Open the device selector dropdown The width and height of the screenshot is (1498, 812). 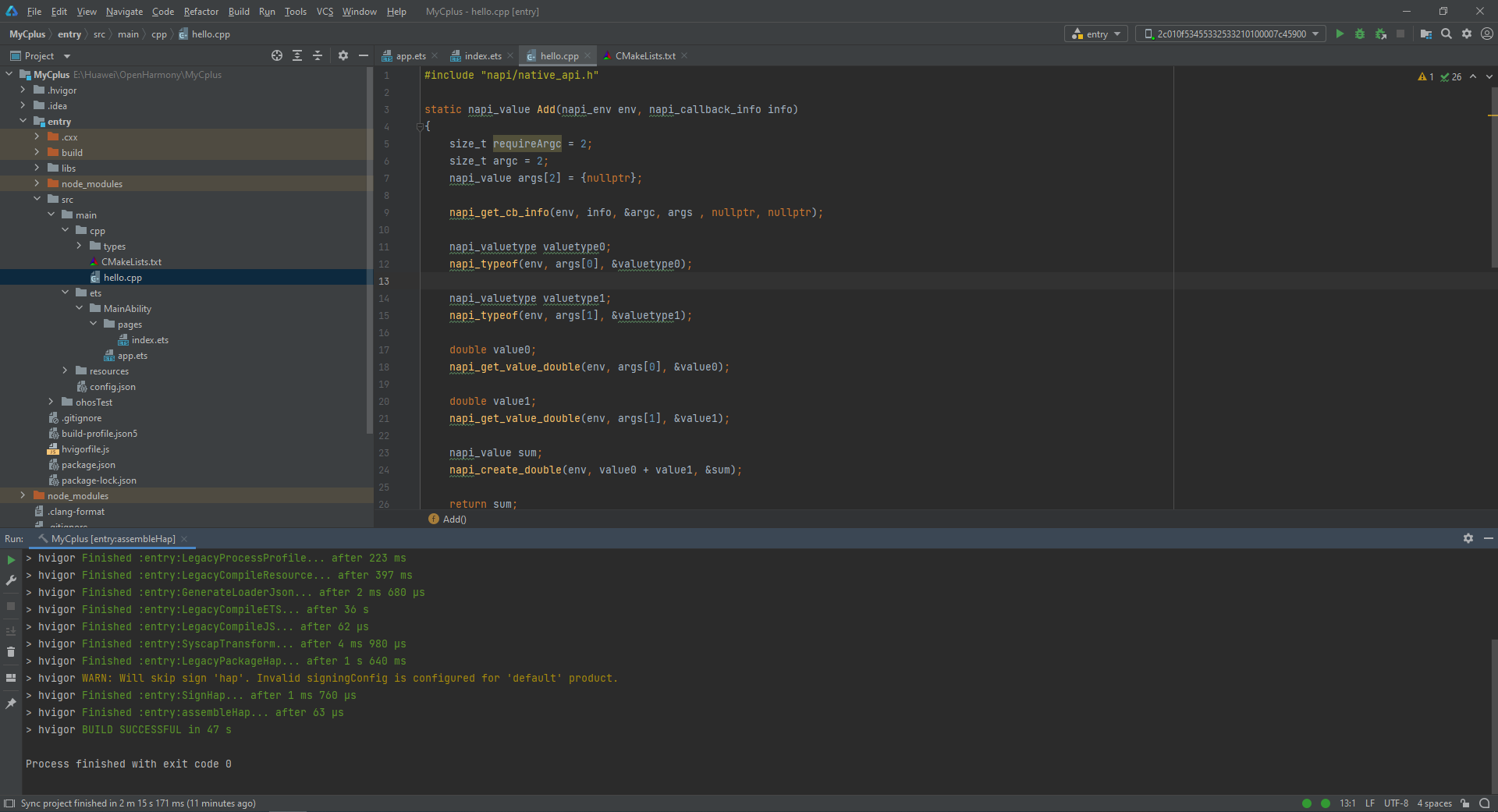point(1230,34)
